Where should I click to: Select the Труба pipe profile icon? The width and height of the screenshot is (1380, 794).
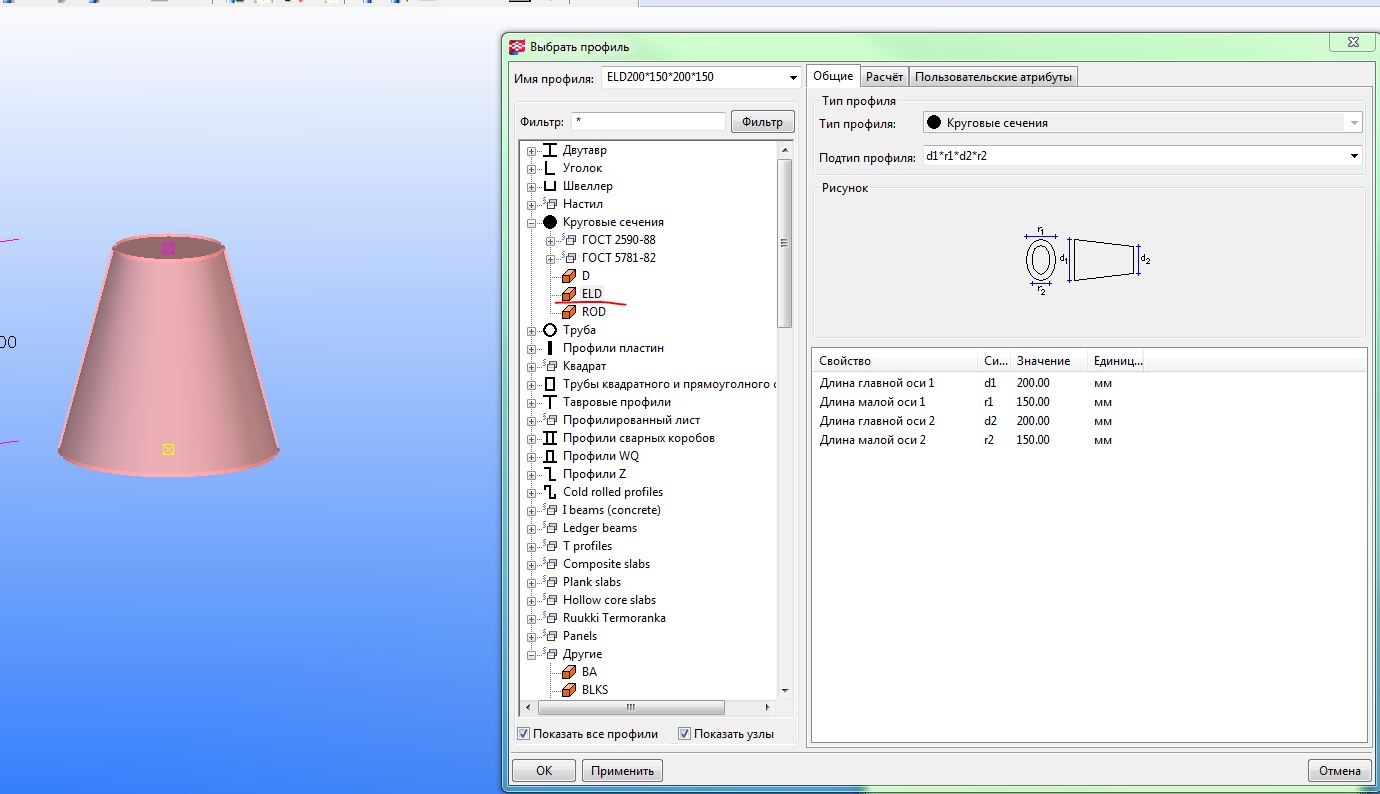pos(550,330)
